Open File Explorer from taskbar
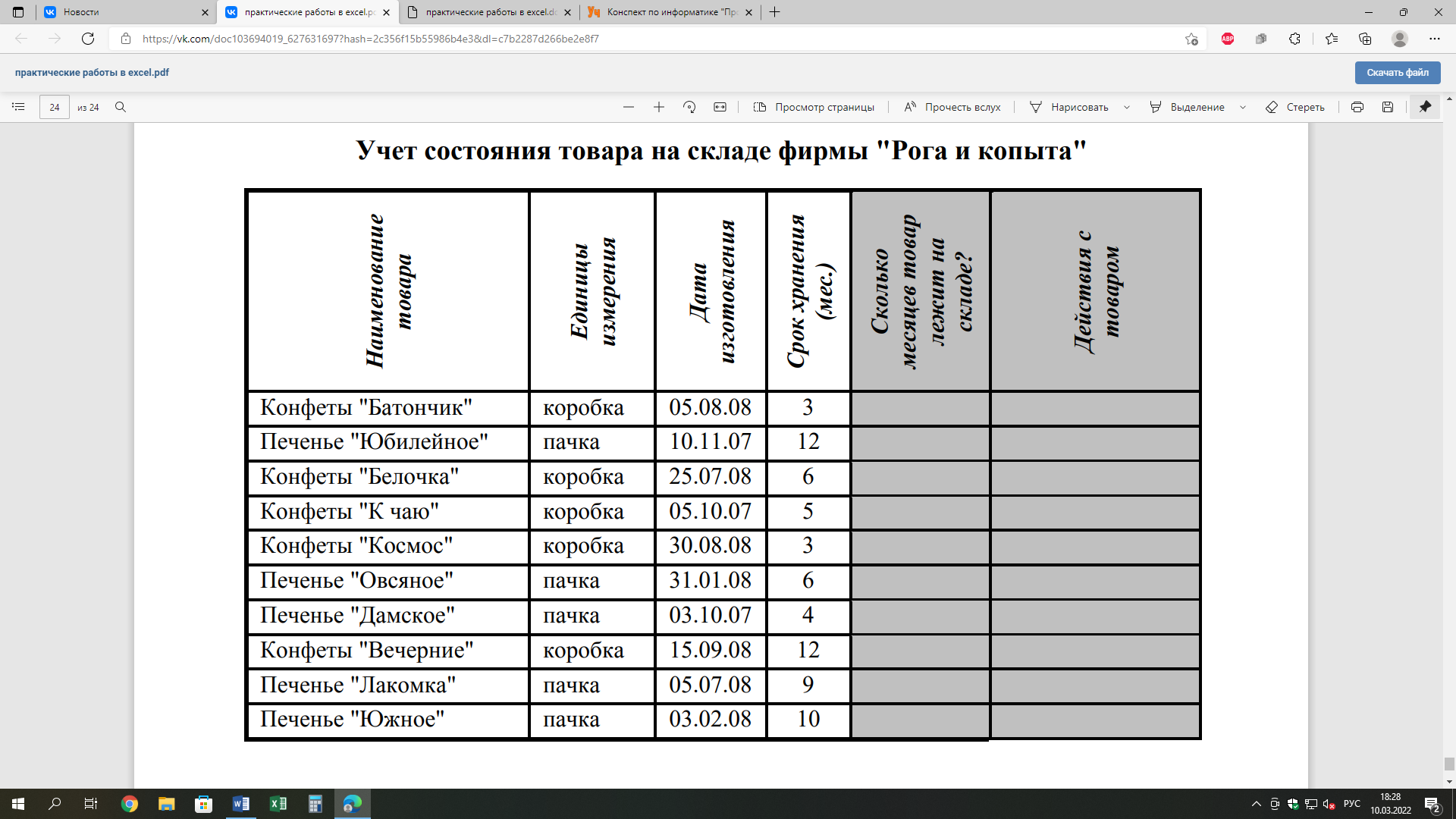 [x=166, y=804]
